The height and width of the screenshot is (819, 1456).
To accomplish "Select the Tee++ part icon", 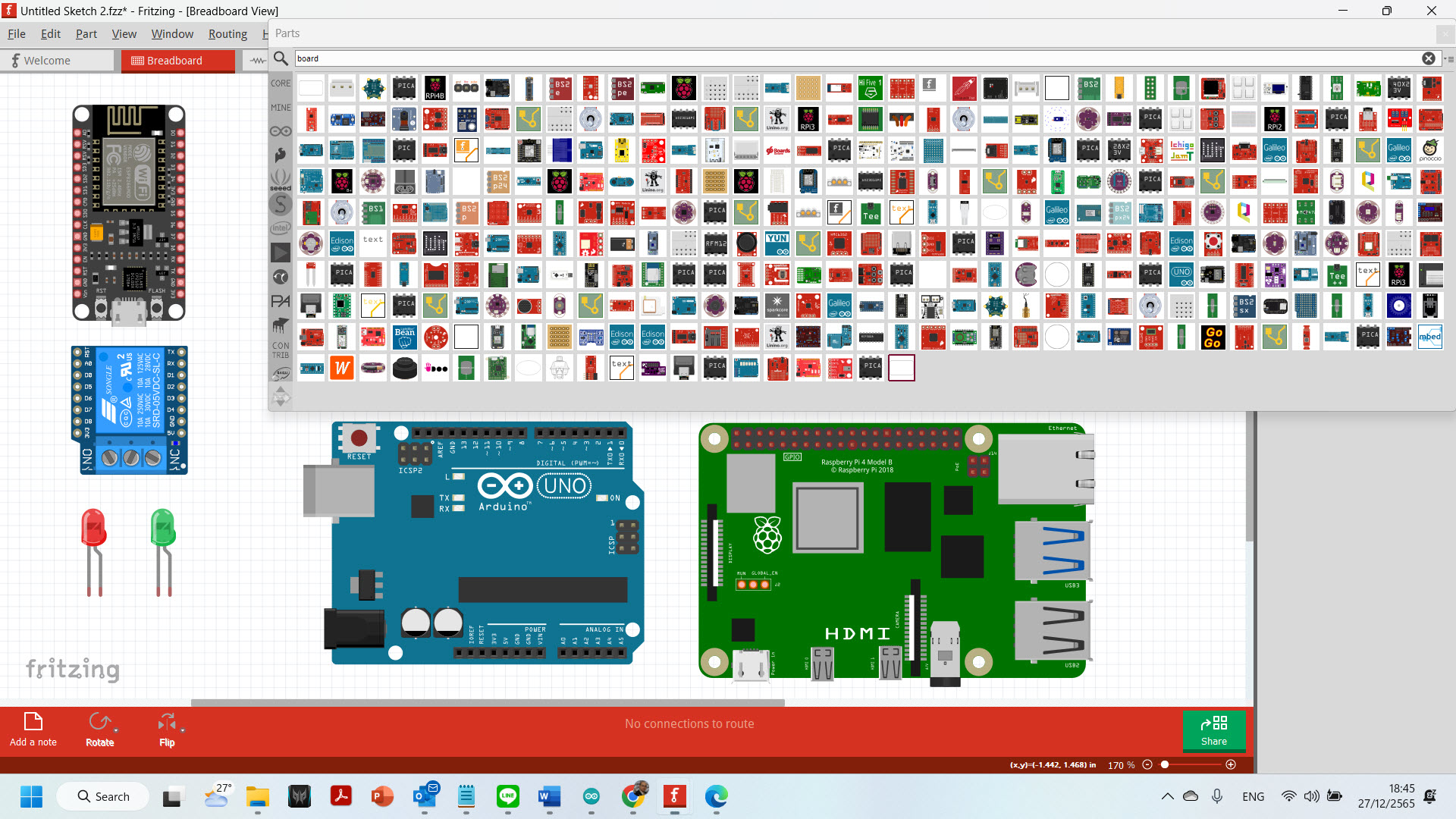I will tap(1337, 275).
